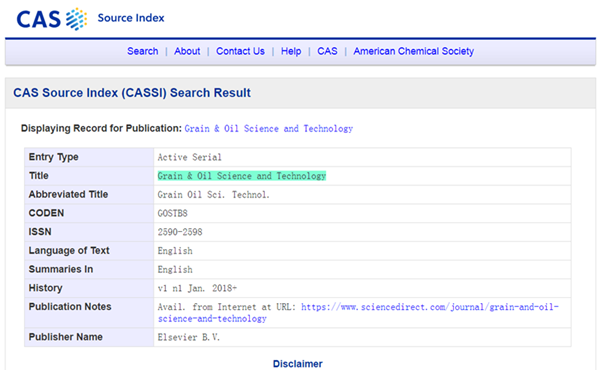Viewport: 600px width, 370px height.
Task: Open the Search menu link
Action: 142,51
